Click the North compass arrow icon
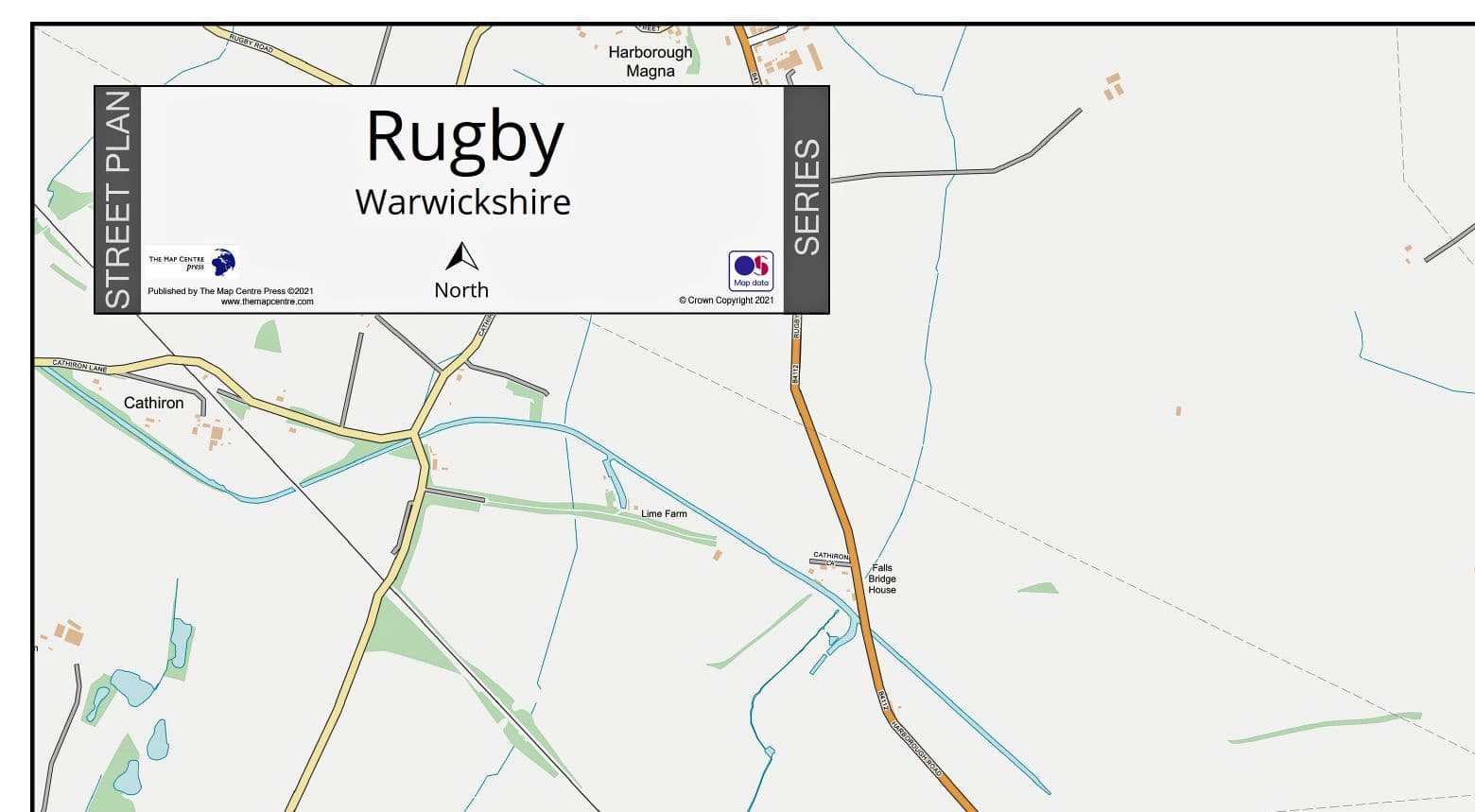Image resolution: width=1475 pixels, height=812 pixels. click(x=461, y=257)
